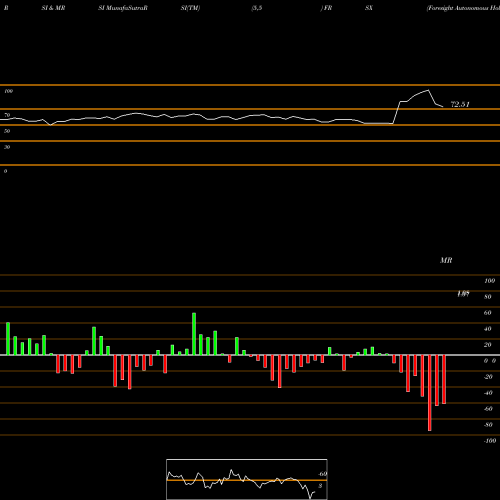The height and width of the screenshot is (500, 500).
Task: Select the -60 label on MR axis
Action: [488, 409]
